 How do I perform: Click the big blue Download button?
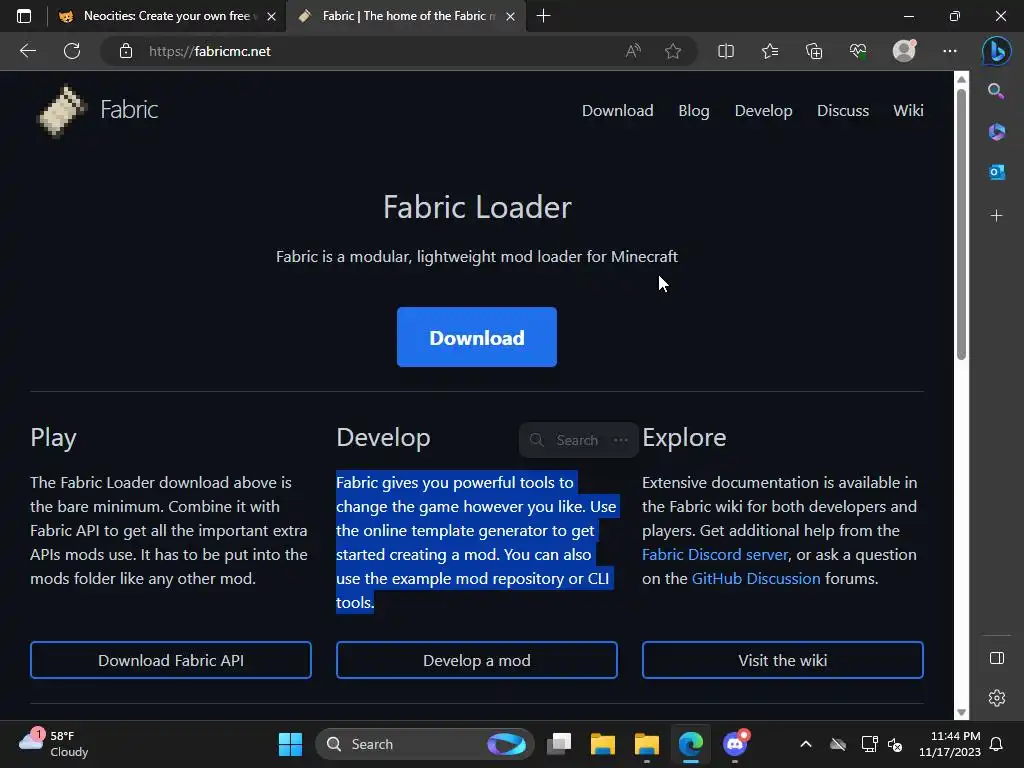pos(477,337)
